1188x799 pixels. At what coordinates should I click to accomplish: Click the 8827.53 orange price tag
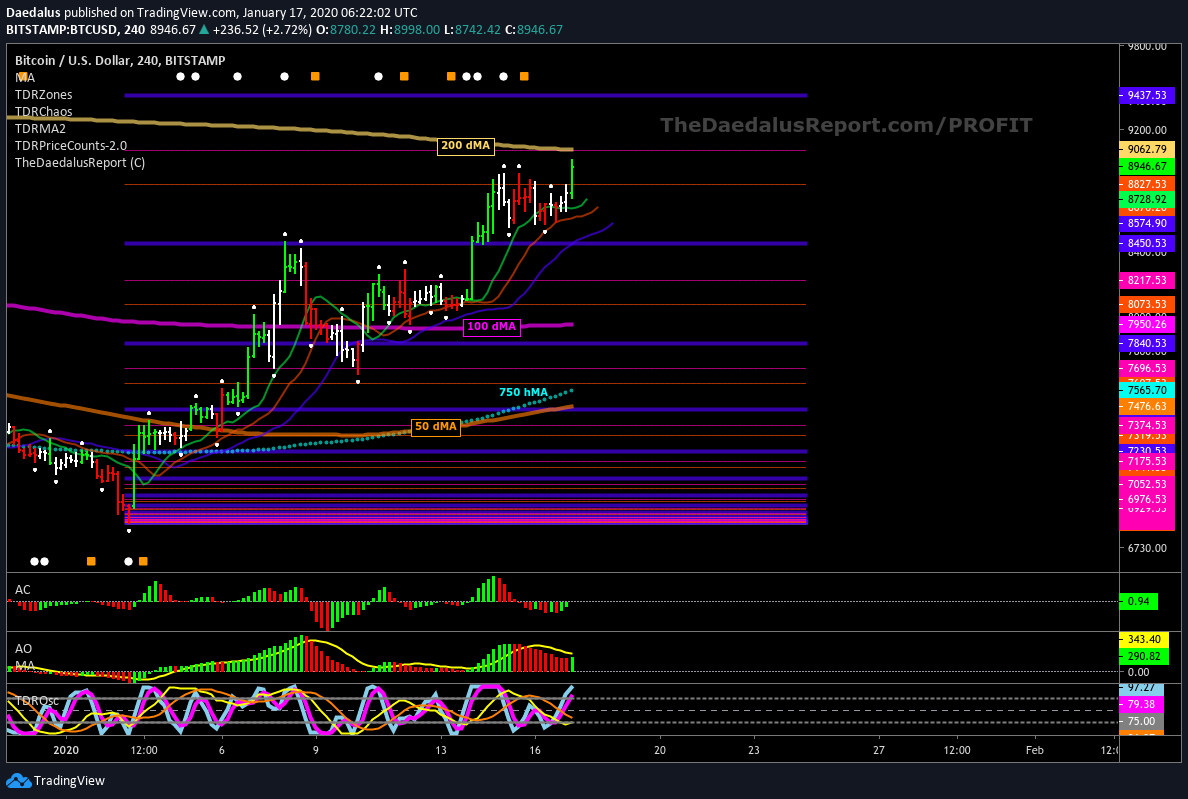coord(1147,184)
